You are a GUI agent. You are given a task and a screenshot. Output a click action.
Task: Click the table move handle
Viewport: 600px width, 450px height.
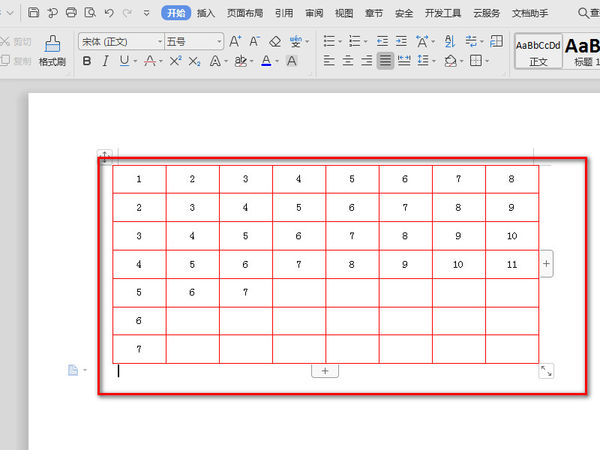click(x=104, y=157)
